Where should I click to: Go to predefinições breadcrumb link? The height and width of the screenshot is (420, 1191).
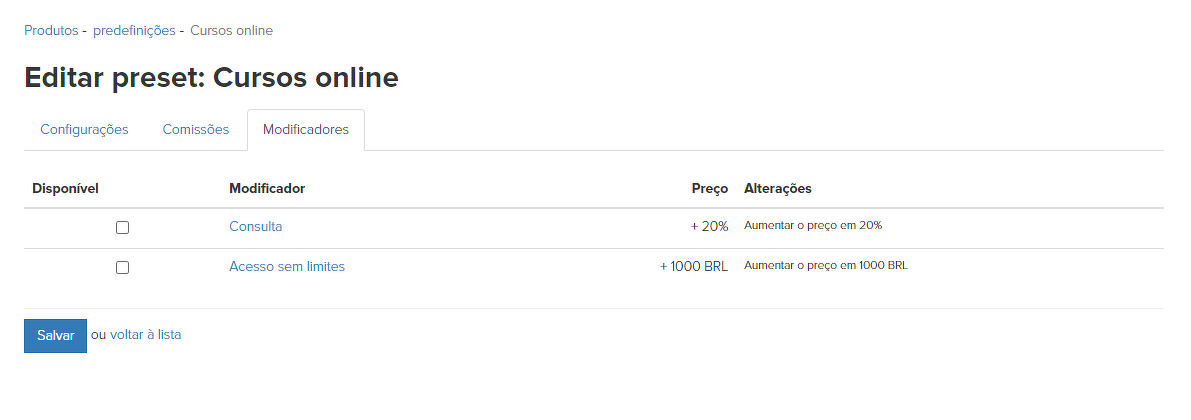[134, 30]
